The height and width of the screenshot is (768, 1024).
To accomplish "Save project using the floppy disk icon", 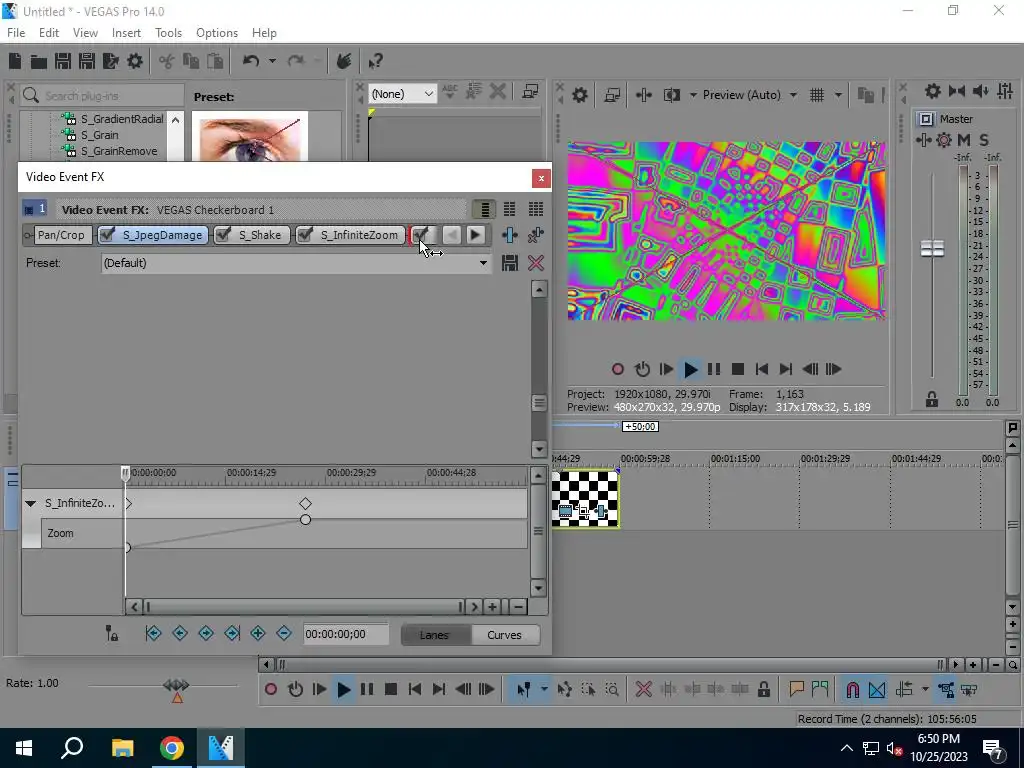I will pos(63,61).
